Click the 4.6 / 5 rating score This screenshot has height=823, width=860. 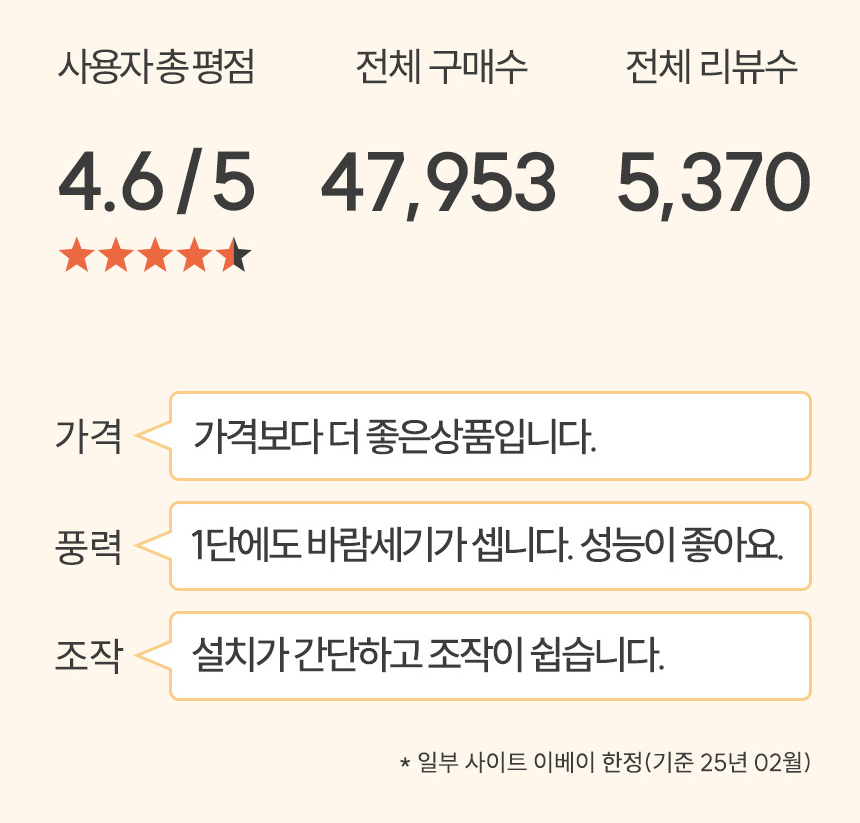[156, 183]
